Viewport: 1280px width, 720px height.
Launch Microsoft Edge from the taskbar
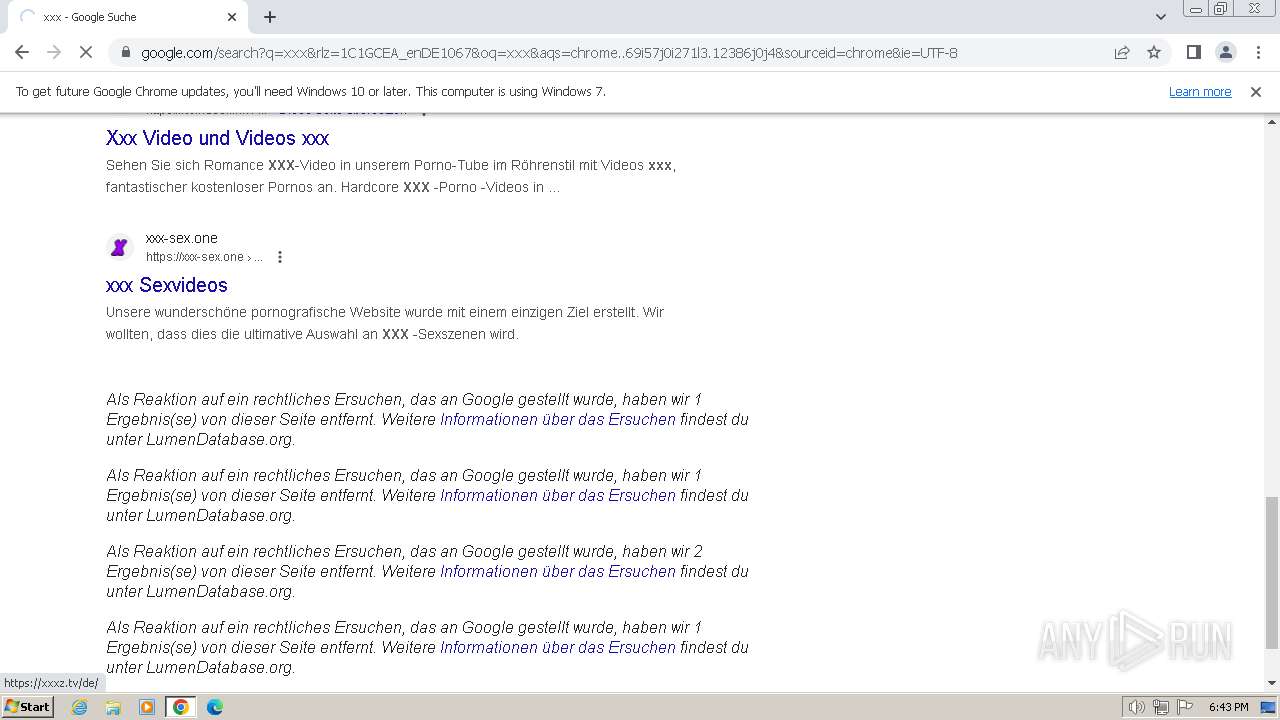[x=214, y=707]
